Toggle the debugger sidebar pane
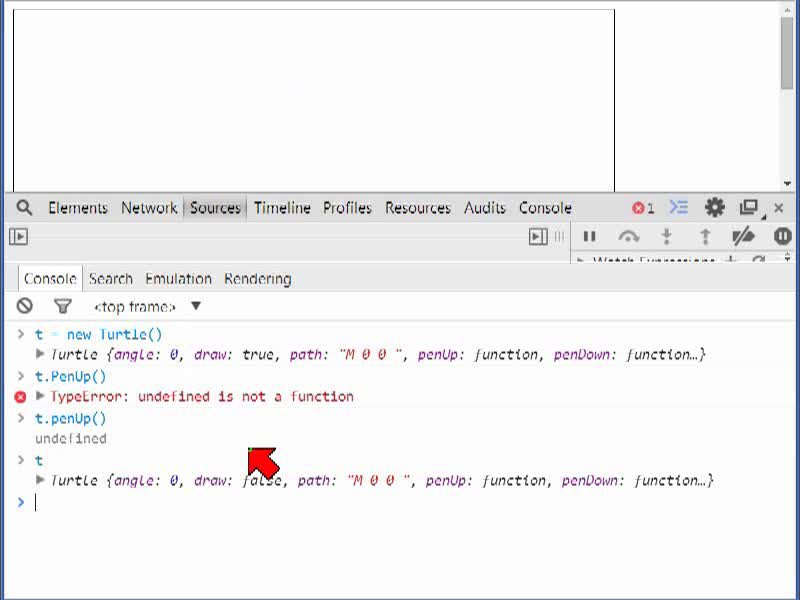The height and width of the screenshot is (600, 800). (x=538, y=236)
